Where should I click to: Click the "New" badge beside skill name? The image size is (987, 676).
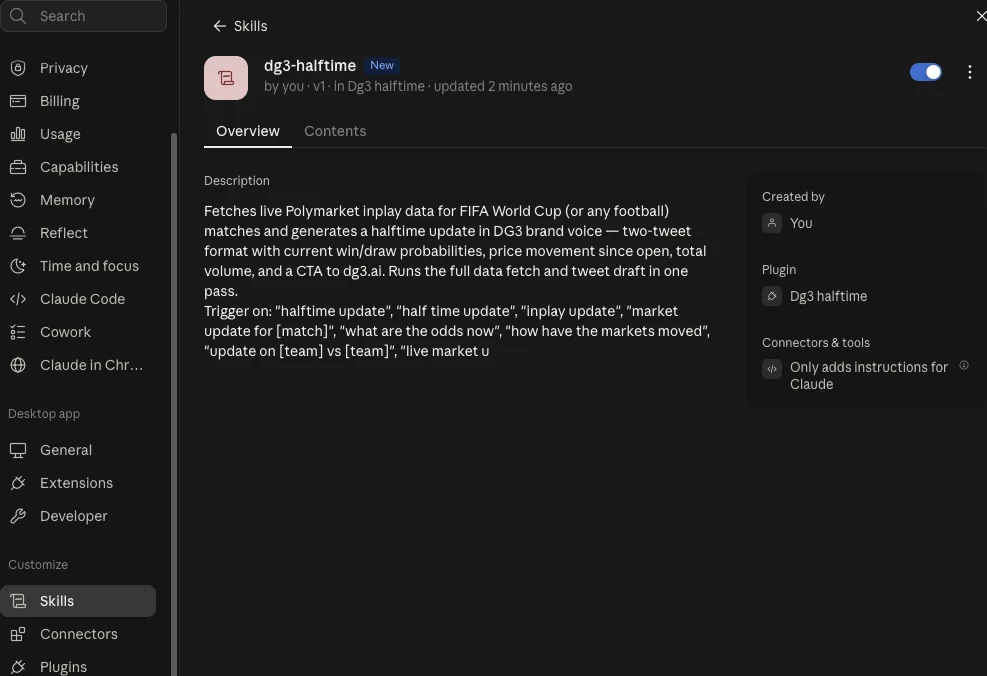pos(382,65)
